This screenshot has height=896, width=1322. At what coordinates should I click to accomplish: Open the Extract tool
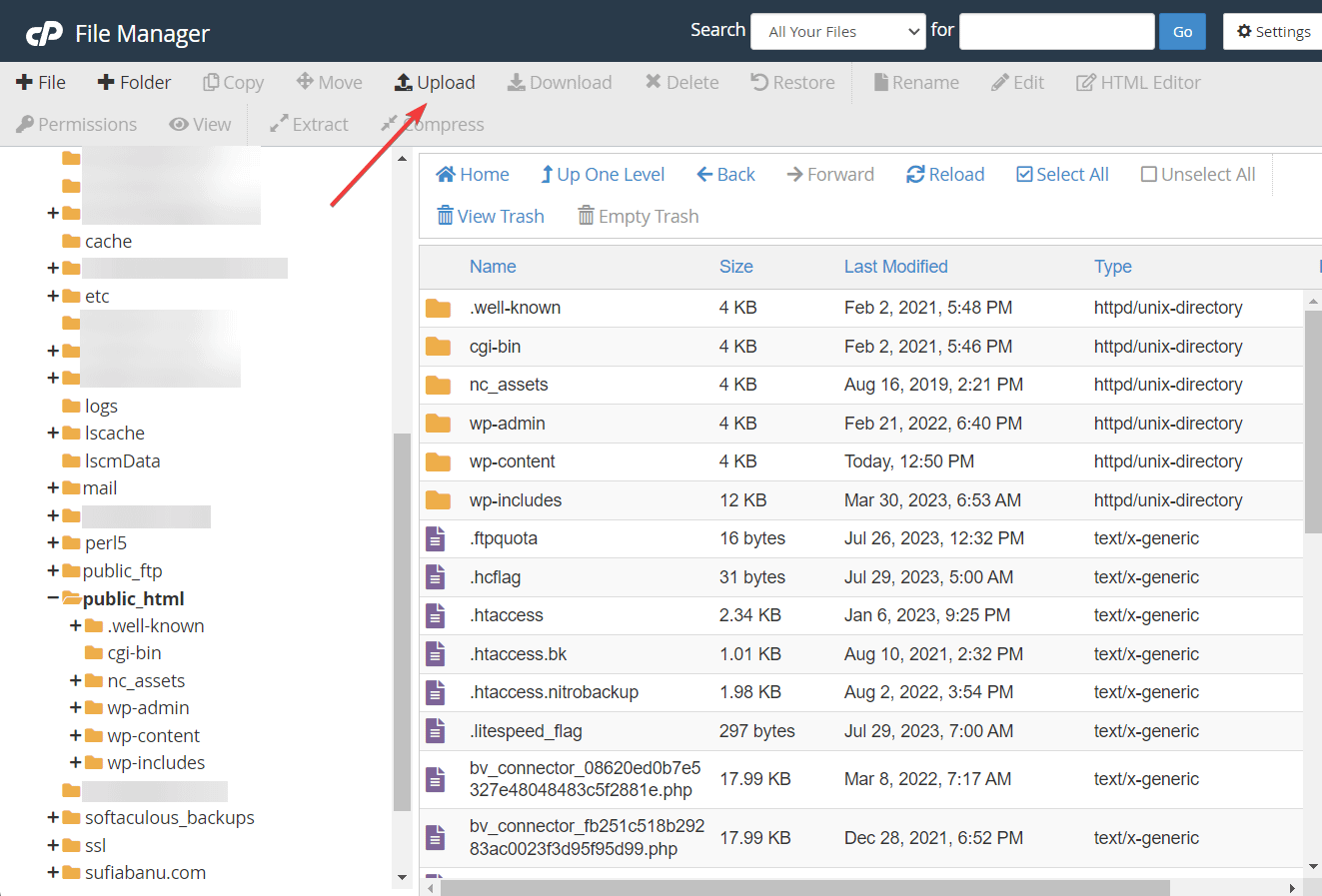click(x=308, y=124)
